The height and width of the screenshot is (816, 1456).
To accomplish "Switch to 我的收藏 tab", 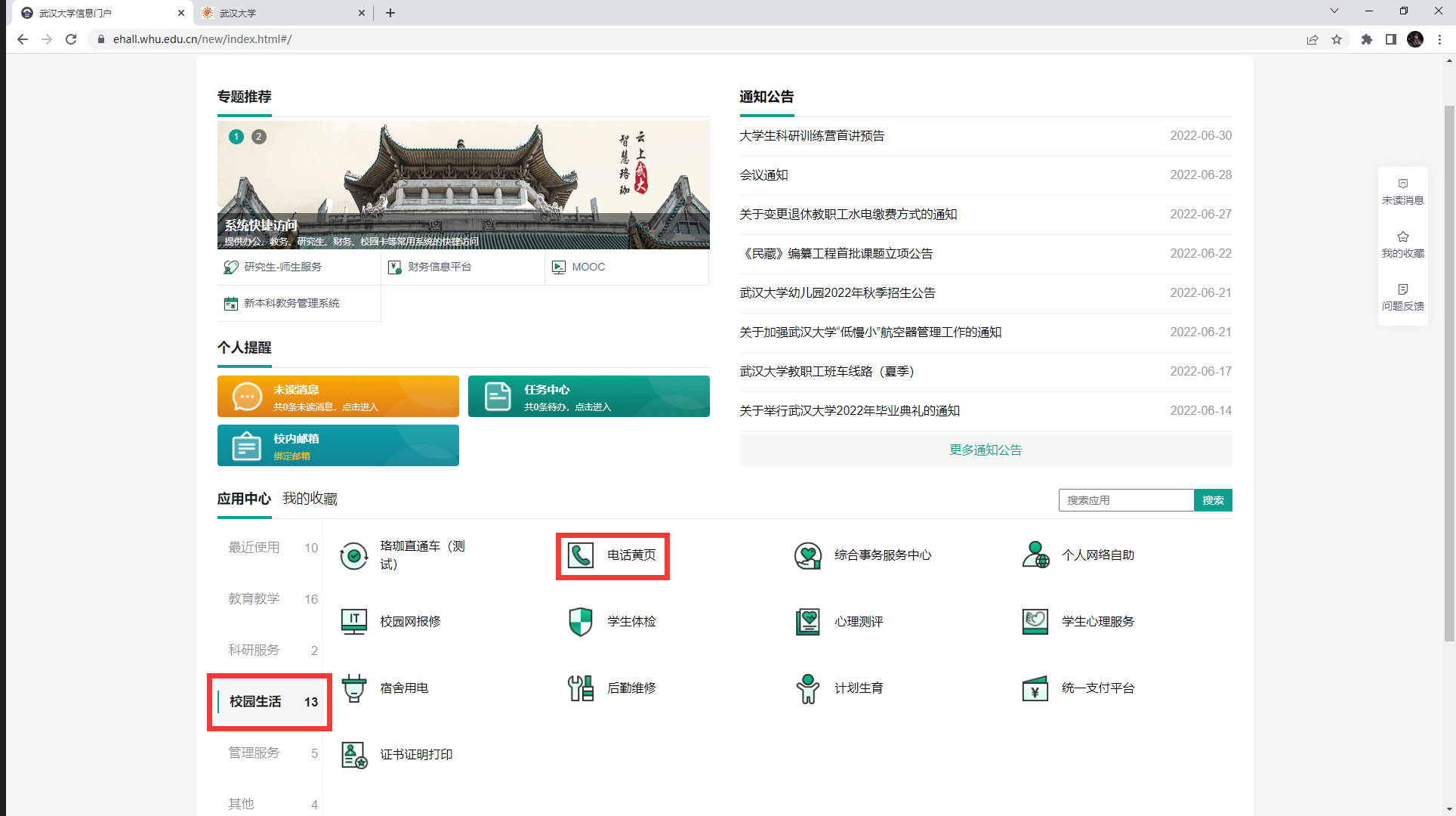I will (310, 499).
